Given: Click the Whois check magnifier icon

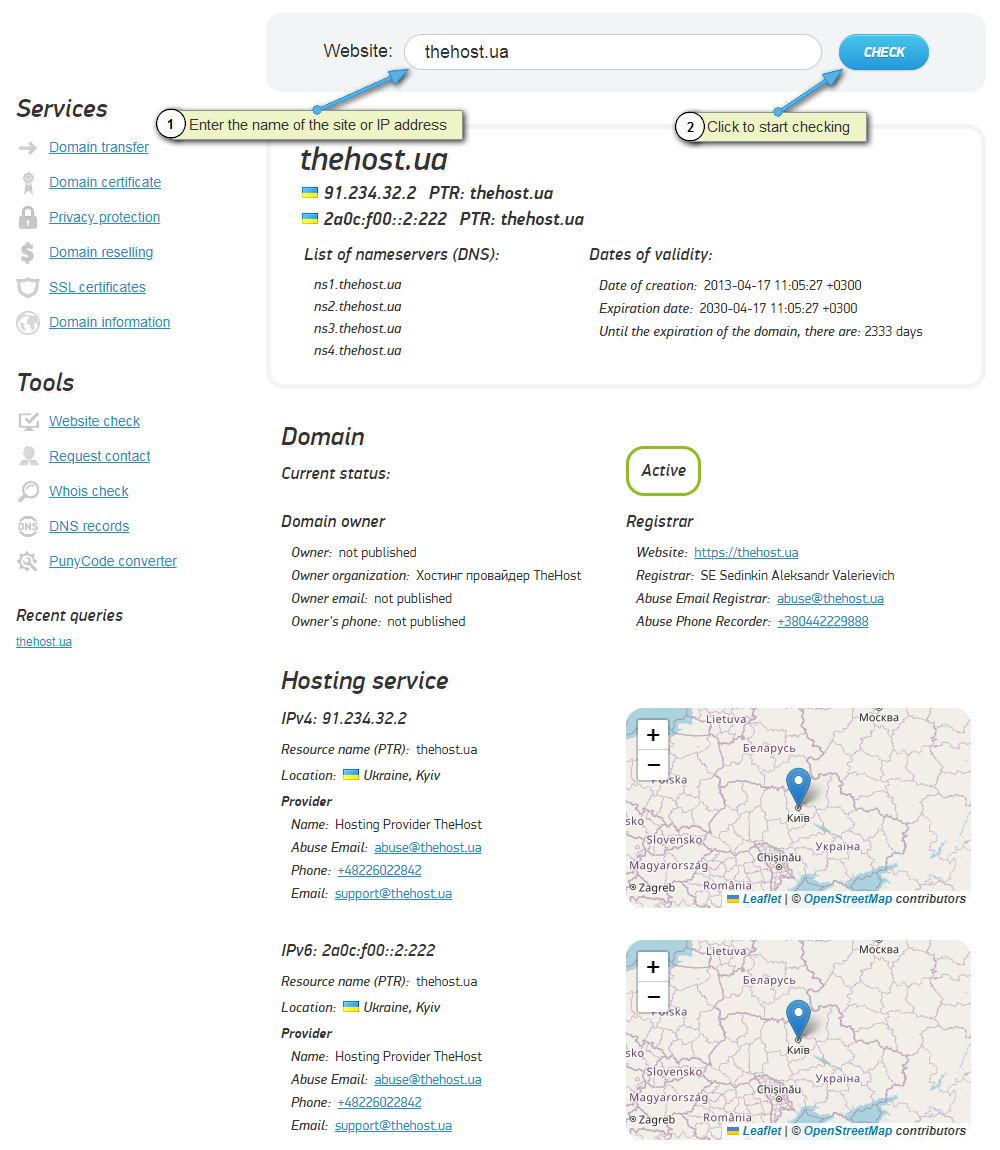Looking at the screenshot, I should (x=28, y=491).
